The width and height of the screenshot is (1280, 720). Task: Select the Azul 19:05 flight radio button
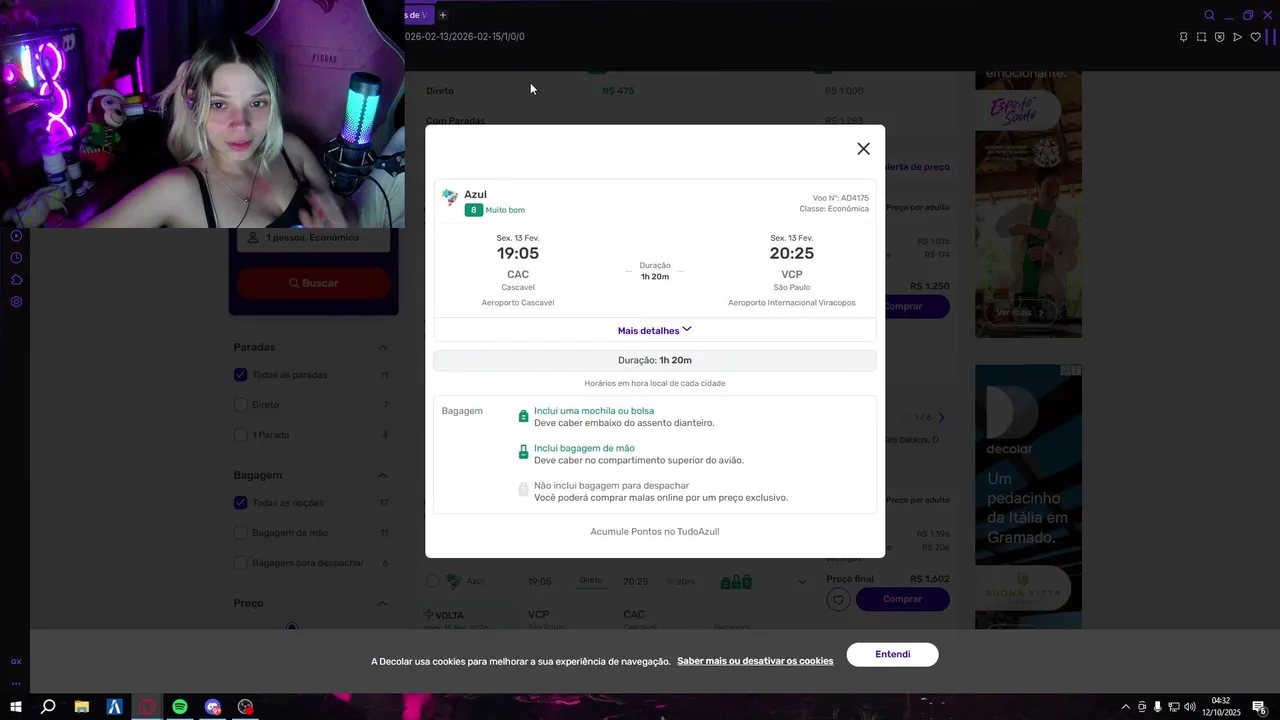(432, 581)
